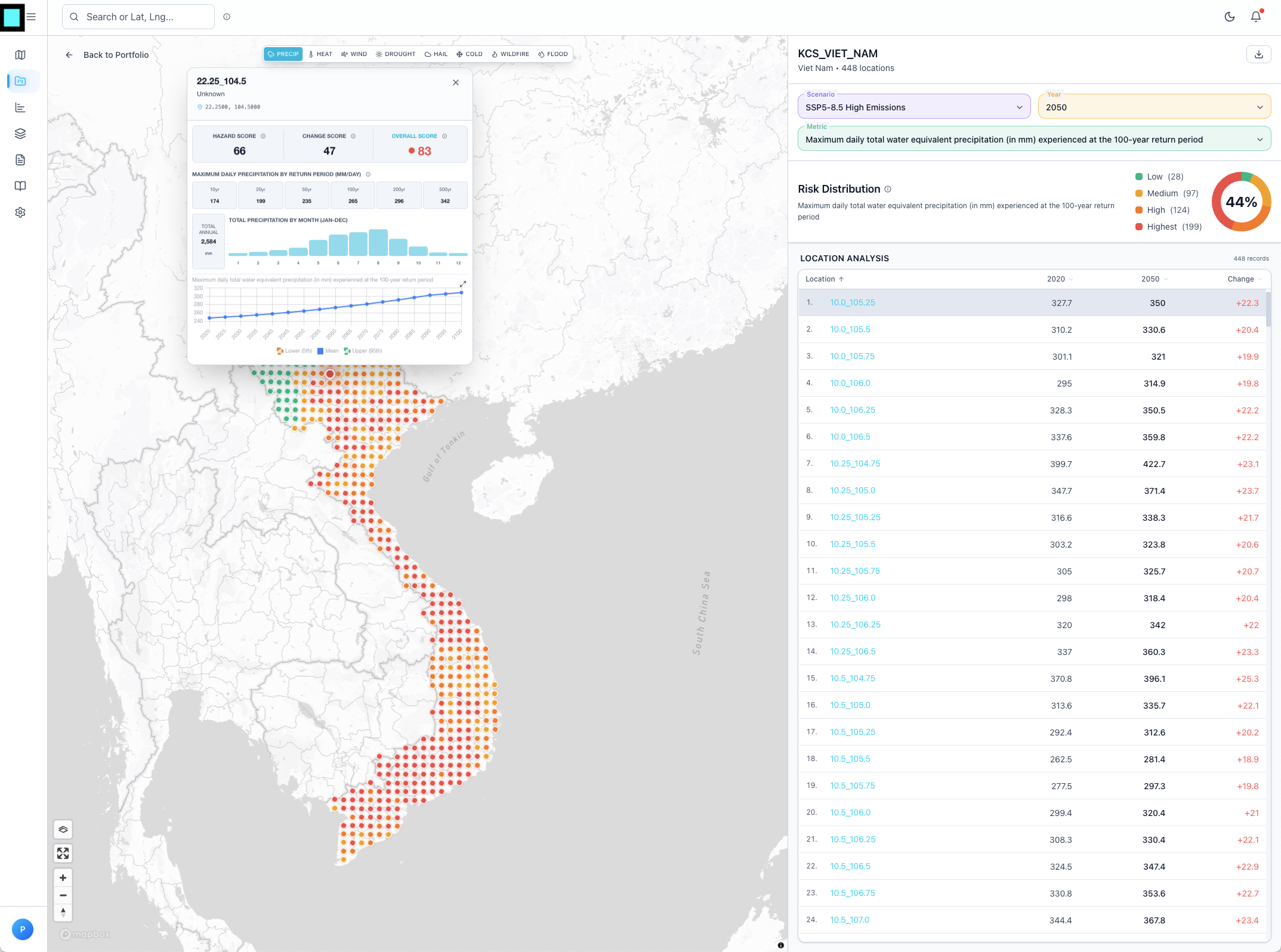Open the Year dropdown
Image resolution: width=1281 pixels, height=952 pixels.
(1155, 107)
